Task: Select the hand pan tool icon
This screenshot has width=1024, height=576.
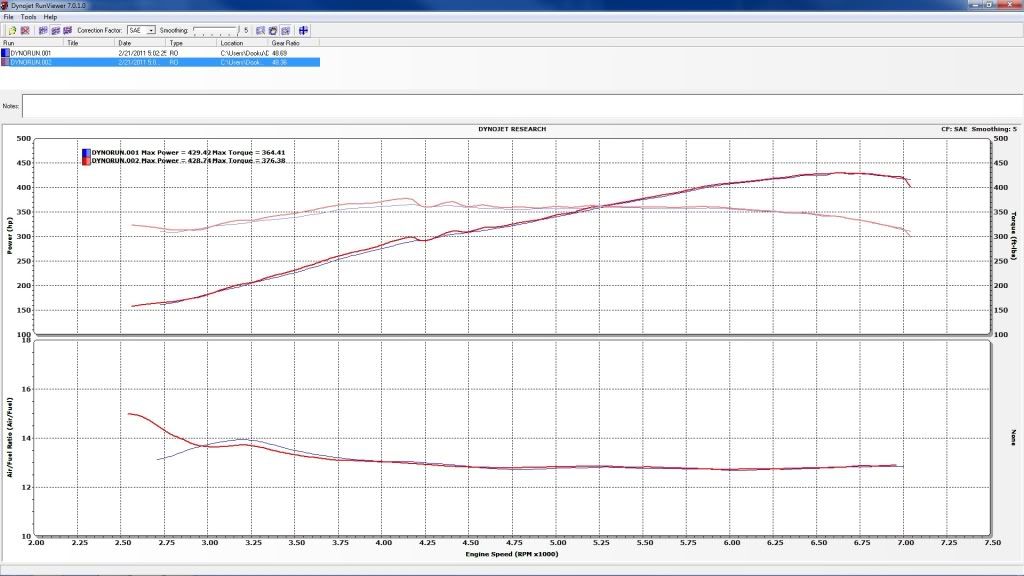Action: [272, 30]
